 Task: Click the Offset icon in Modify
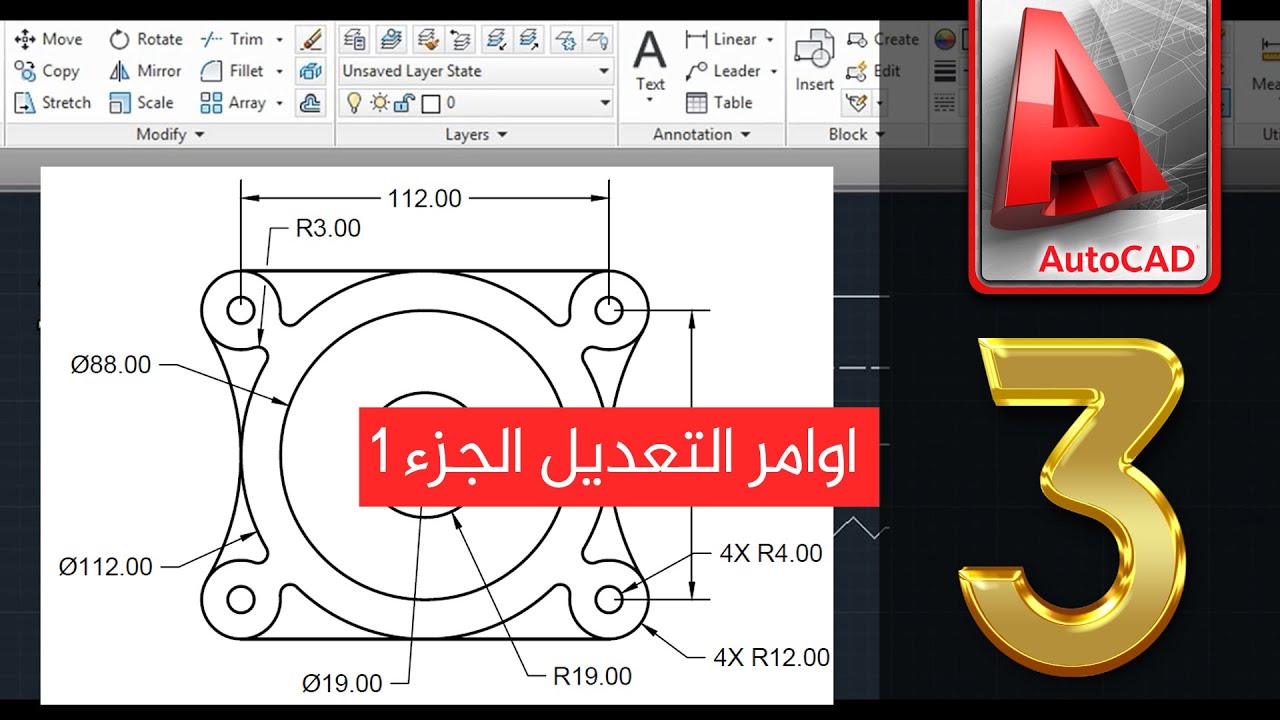311,102
